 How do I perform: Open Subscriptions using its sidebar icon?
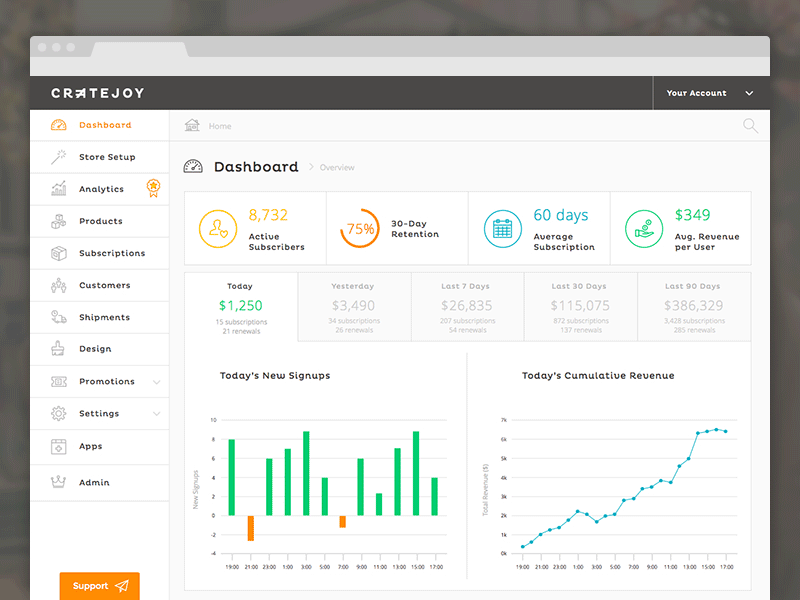(x=60, y=253)
